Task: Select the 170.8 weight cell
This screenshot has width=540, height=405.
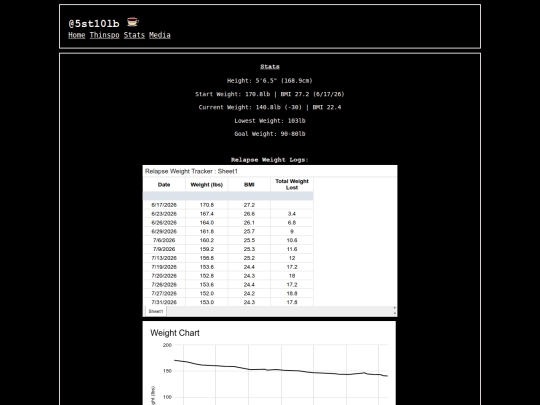Action: point(207,205)
